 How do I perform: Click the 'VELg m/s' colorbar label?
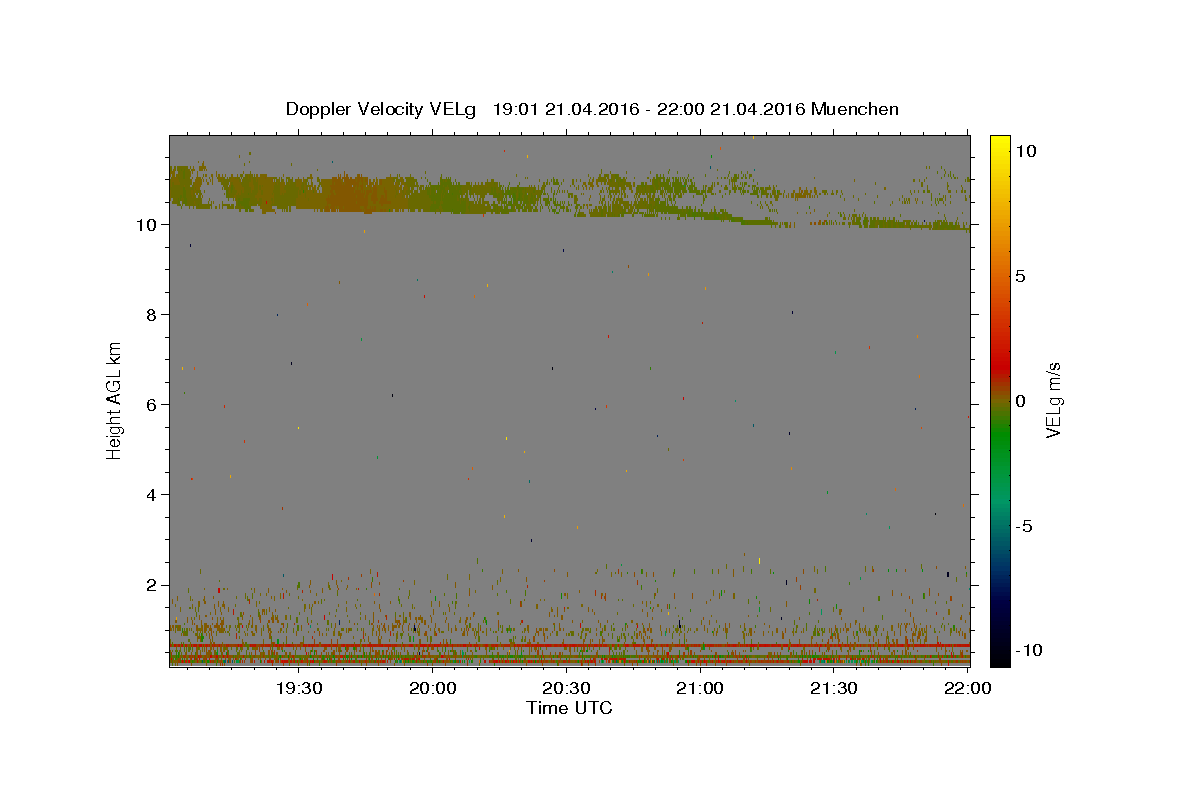point(1053,399)
